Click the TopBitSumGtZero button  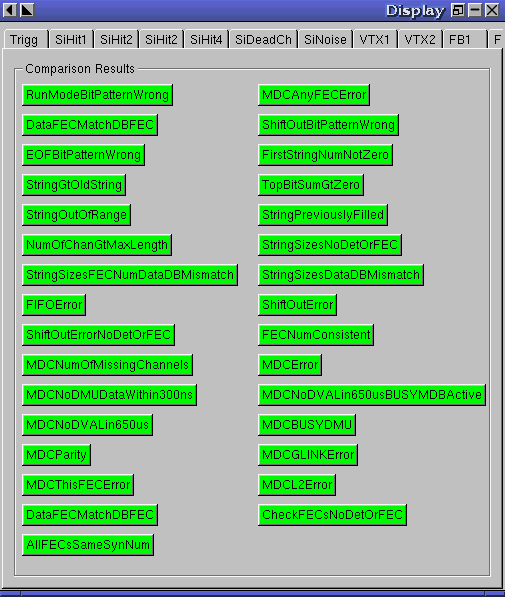point(311,185)
